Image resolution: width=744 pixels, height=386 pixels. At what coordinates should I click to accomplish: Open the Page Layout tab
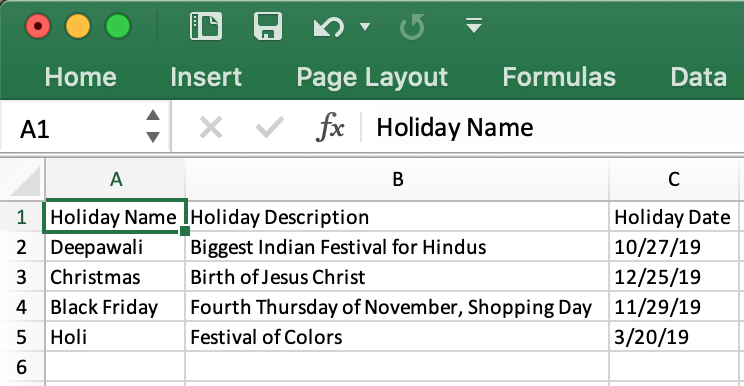[x=372, y=77]
